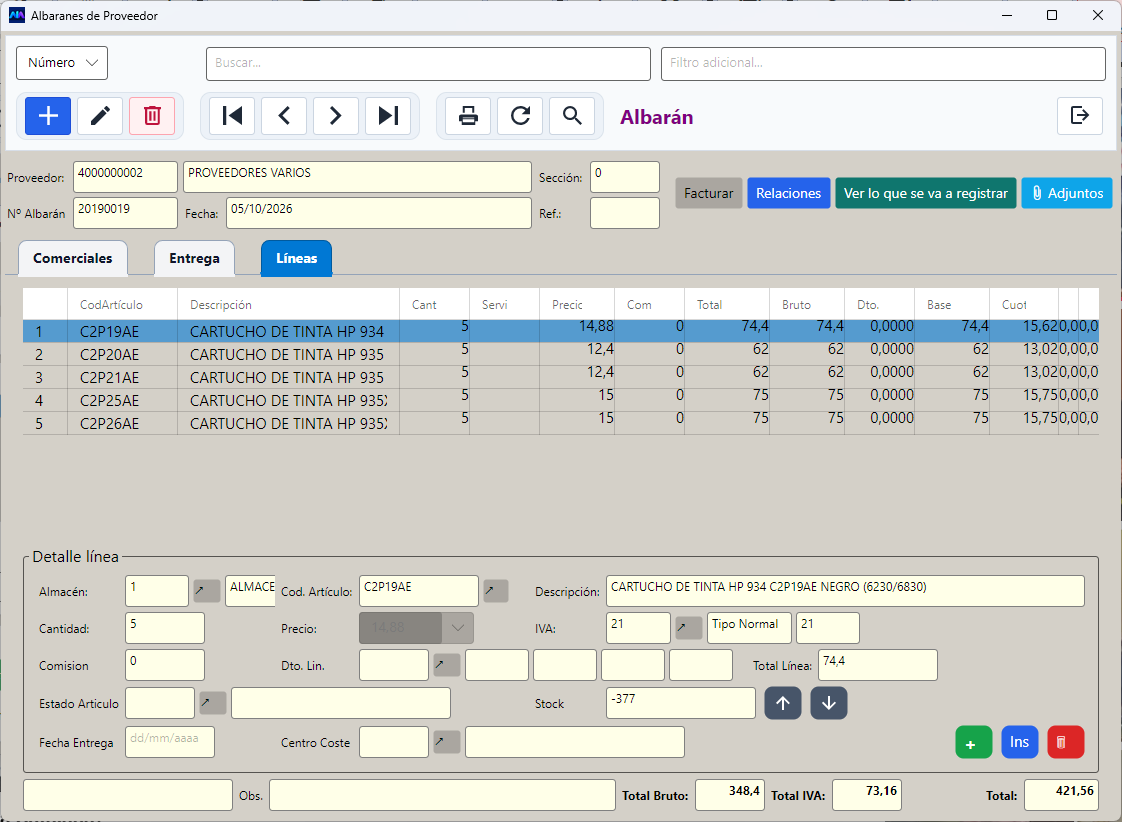Click the Buscar search field
Viewport: 1122px width, 822px height.
429,64
